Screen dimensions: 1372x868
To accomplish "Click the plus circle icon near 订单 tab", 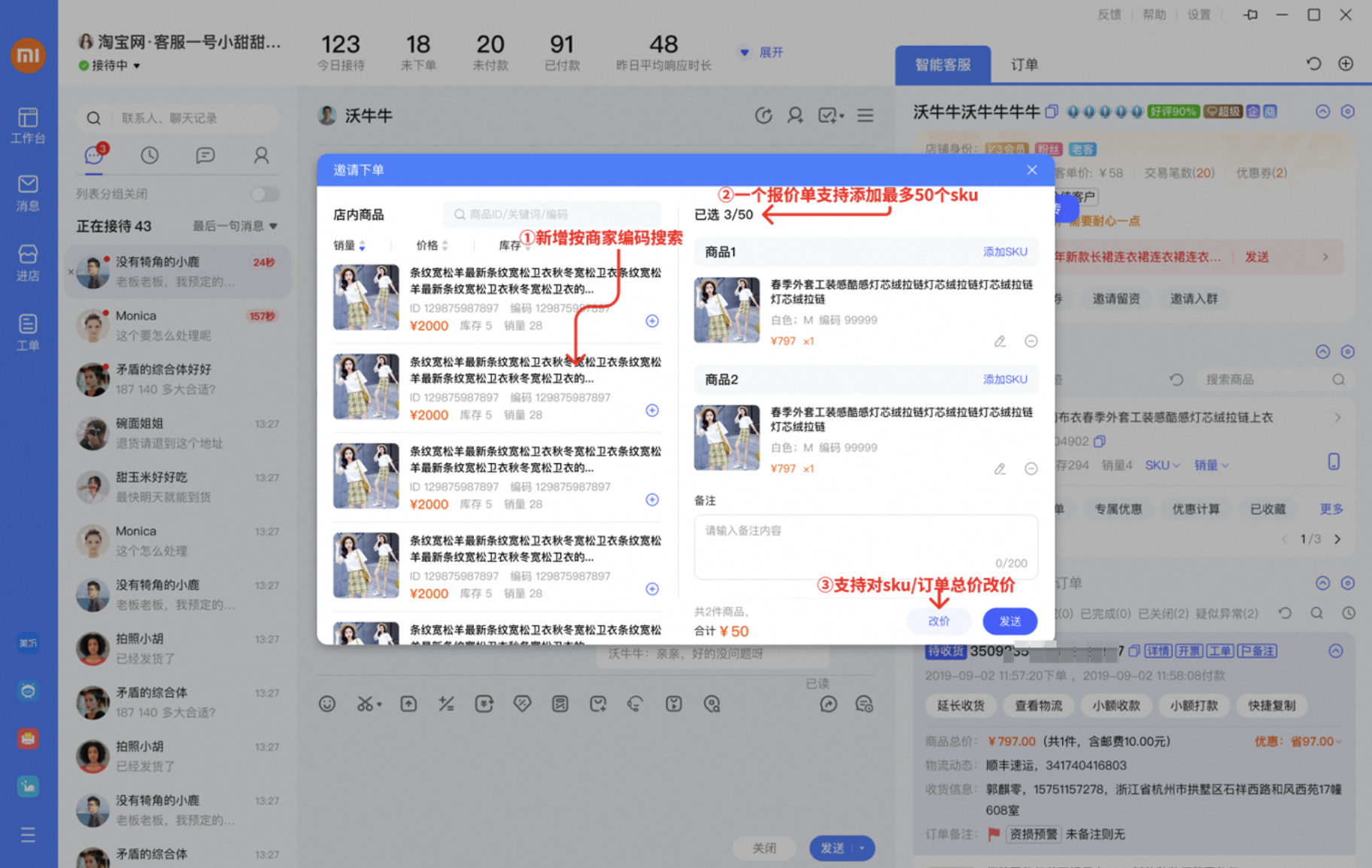I will 1346,64.
